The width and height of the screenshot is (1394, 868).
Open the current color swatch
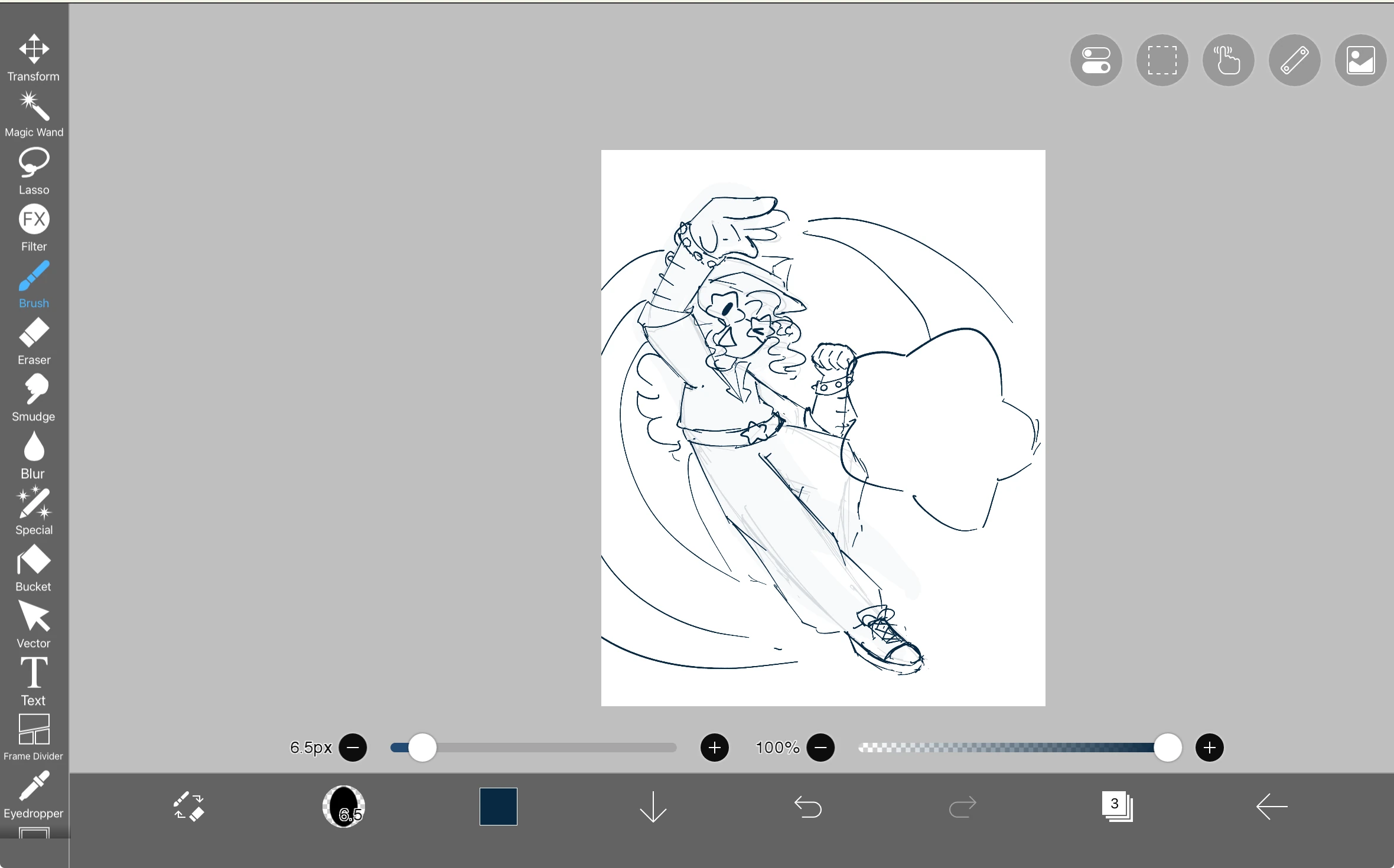498,807
